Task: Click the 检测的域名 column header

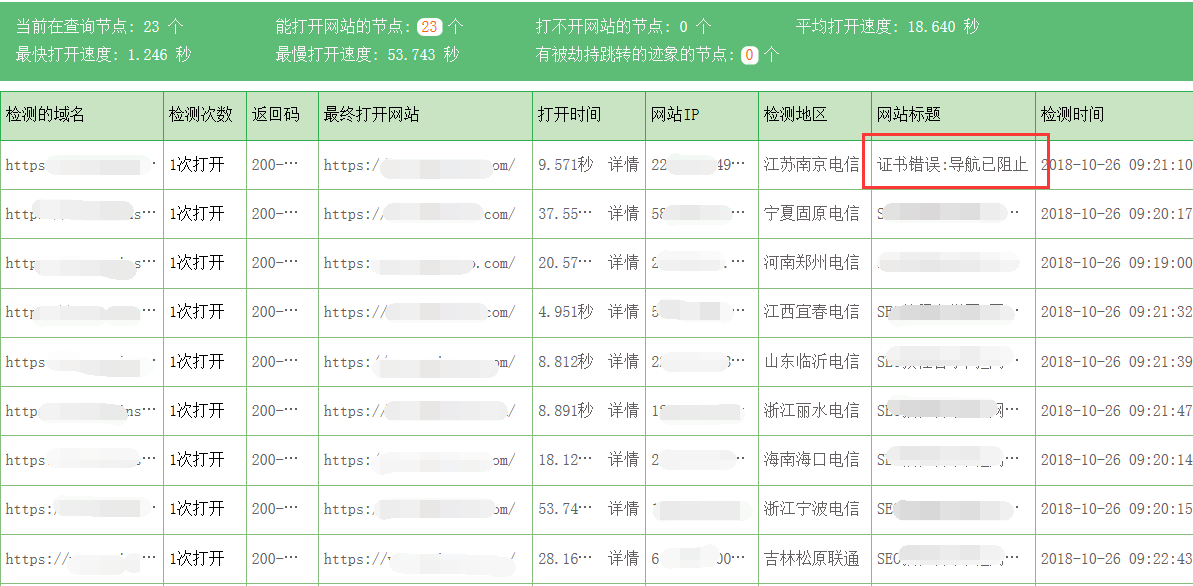Action: point(46,115)
